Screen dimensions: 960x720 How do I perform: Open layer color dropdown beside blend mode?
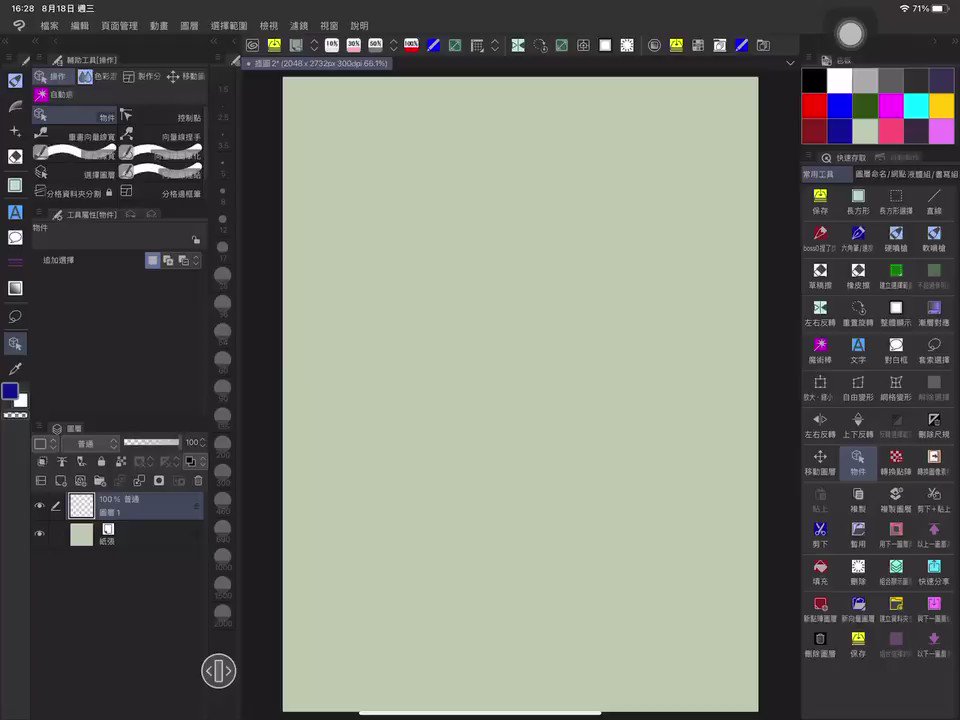click(45, 443)
